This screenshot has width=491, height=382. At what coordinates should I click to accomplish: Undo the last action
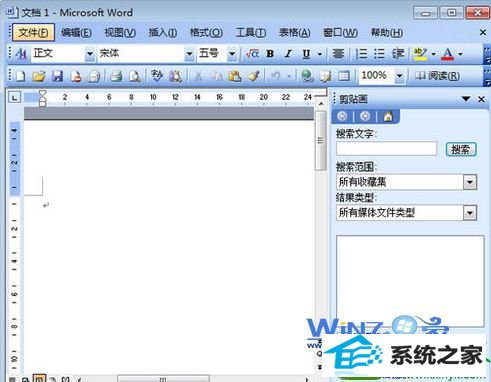(276, 76)
